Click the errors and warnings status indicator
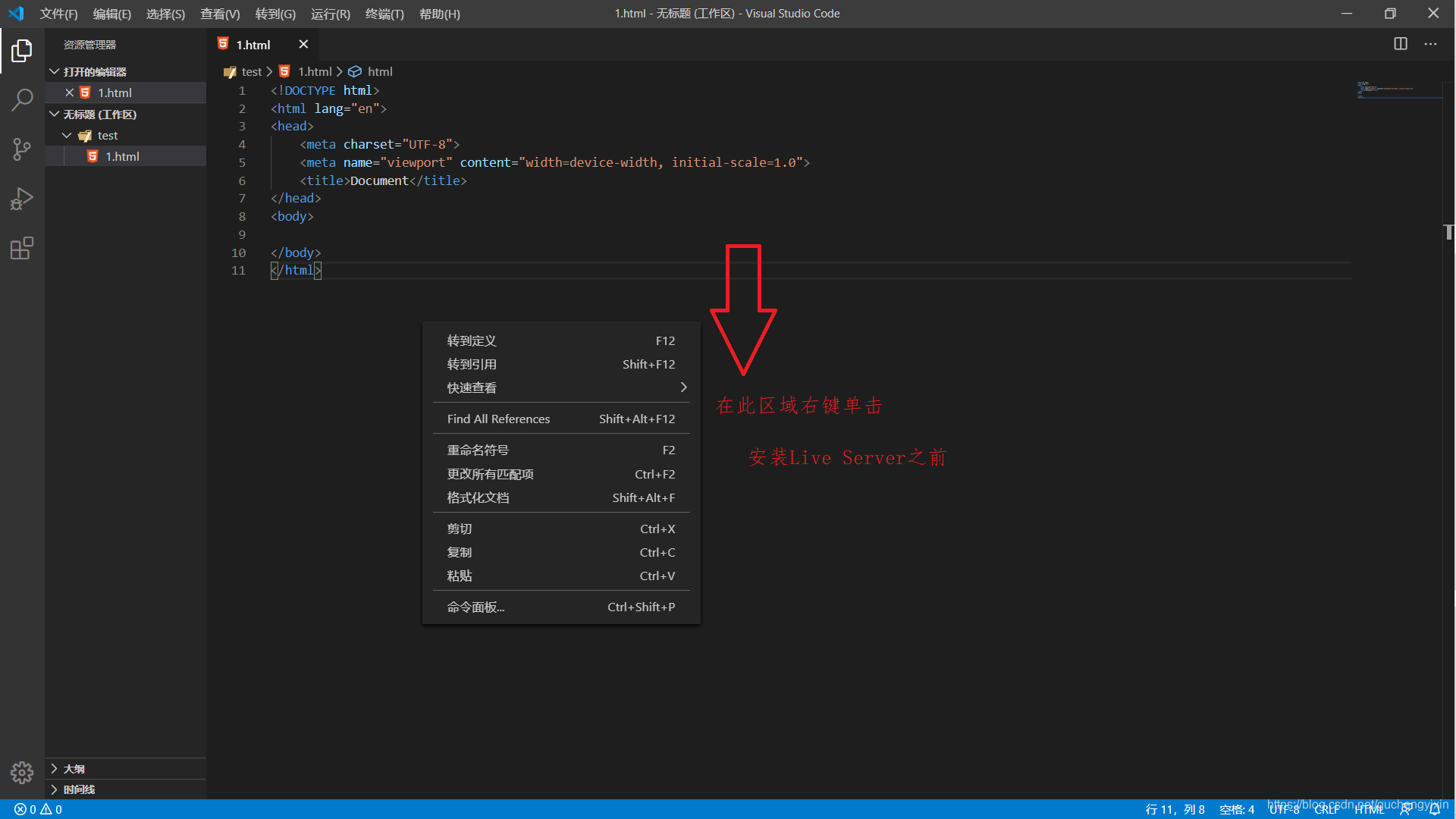Image resolution: width=1456 pixels, height=819 pixels. pyautogui.click(x=38, y=809)
